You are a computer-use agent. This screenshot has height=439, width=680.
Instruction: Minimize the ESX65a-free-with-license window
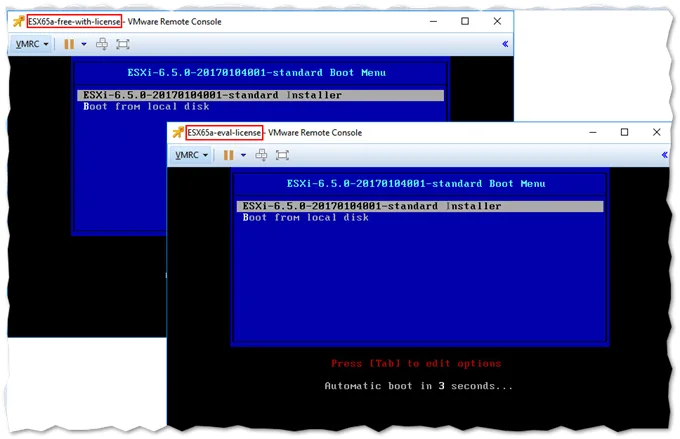433,21
